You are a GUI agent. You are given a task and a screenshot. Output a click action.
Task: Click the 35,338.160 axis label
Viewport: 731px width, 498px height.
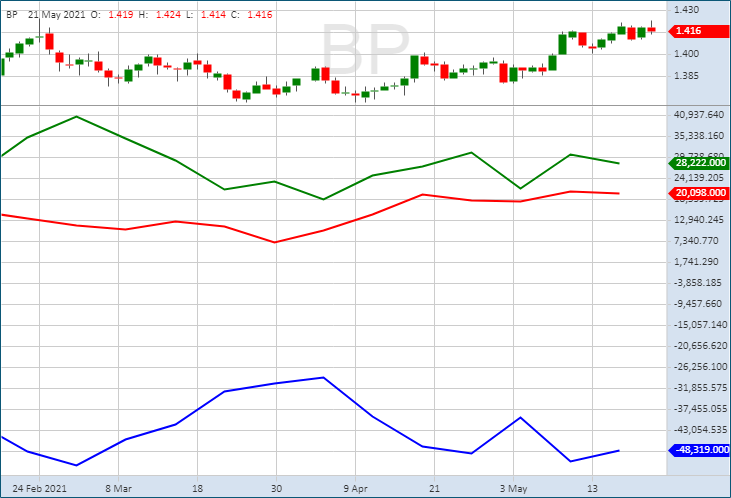point(699,136)
